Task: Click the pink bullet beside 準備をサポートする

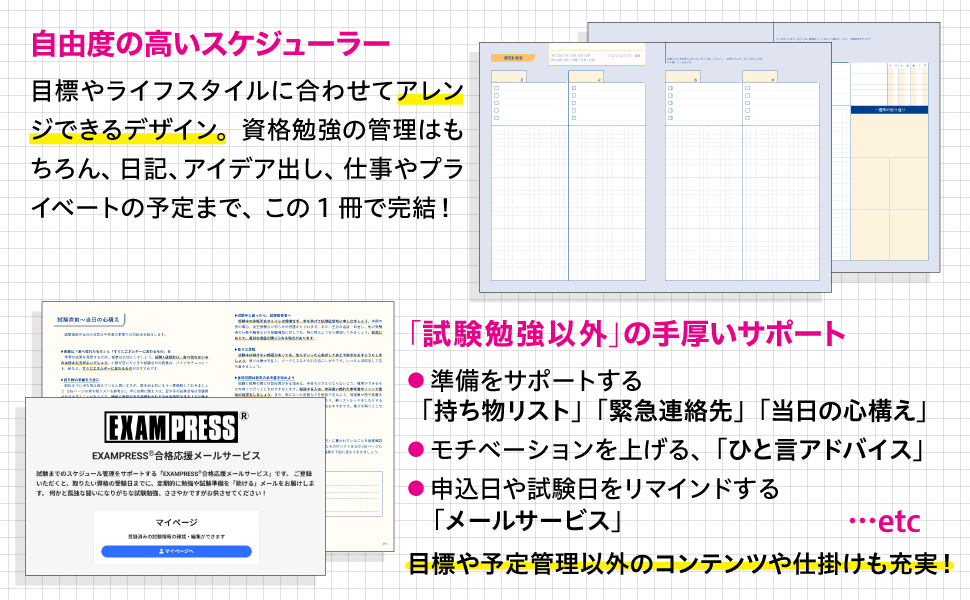Action: tap(416, 381)
